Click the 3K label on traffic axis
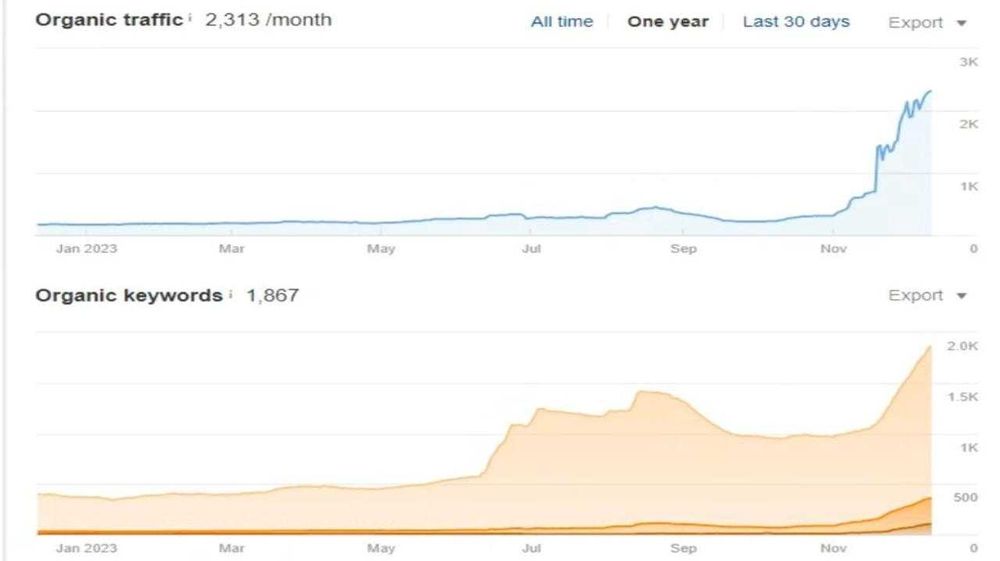1000x561 pixels. 968,63
